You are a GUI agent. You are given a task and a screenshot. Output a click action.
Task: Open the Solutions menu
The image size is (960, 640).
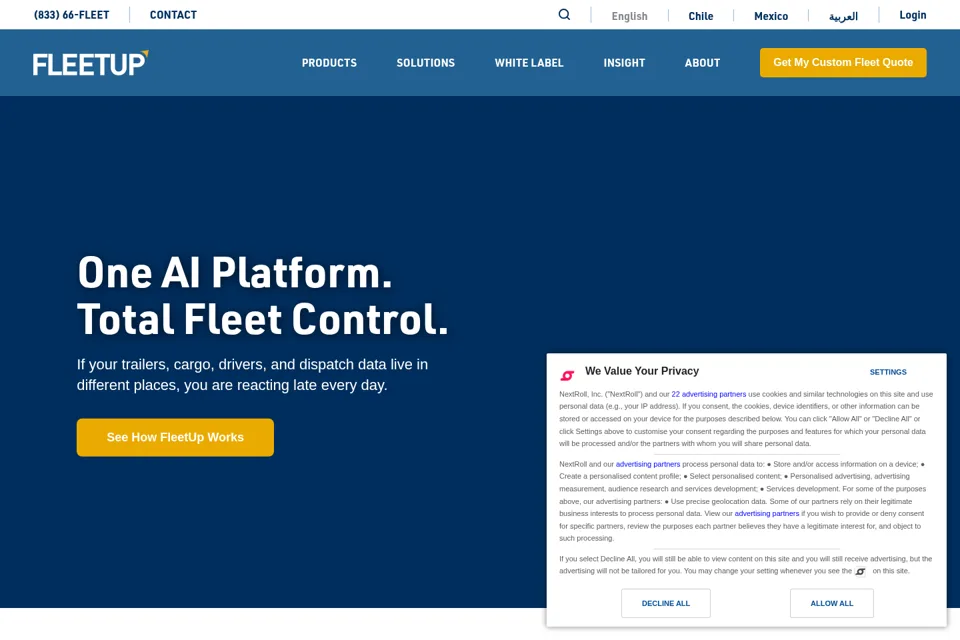point(426,62)
